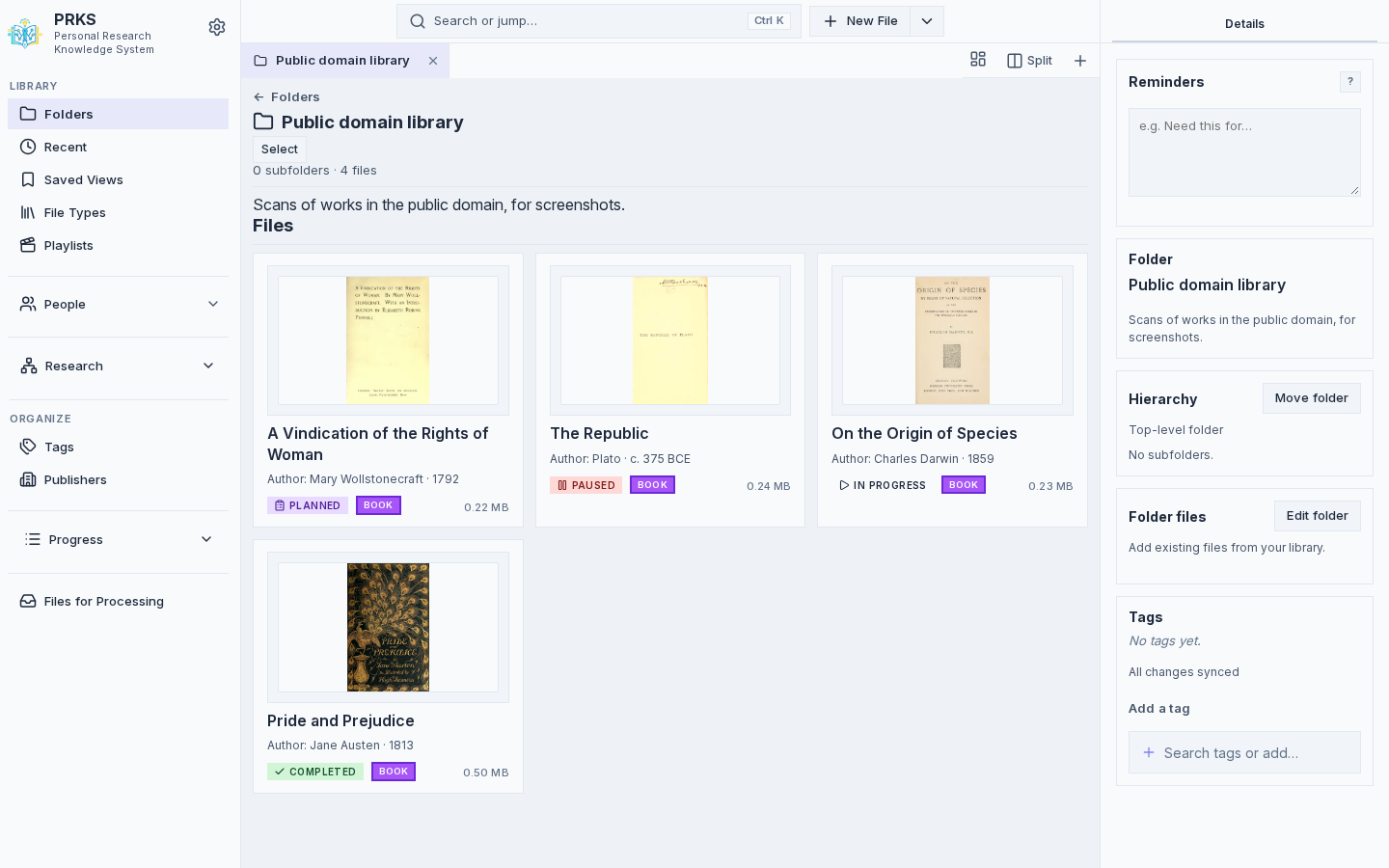
Task: Open Files for Processing
Action: pos(118,601)
